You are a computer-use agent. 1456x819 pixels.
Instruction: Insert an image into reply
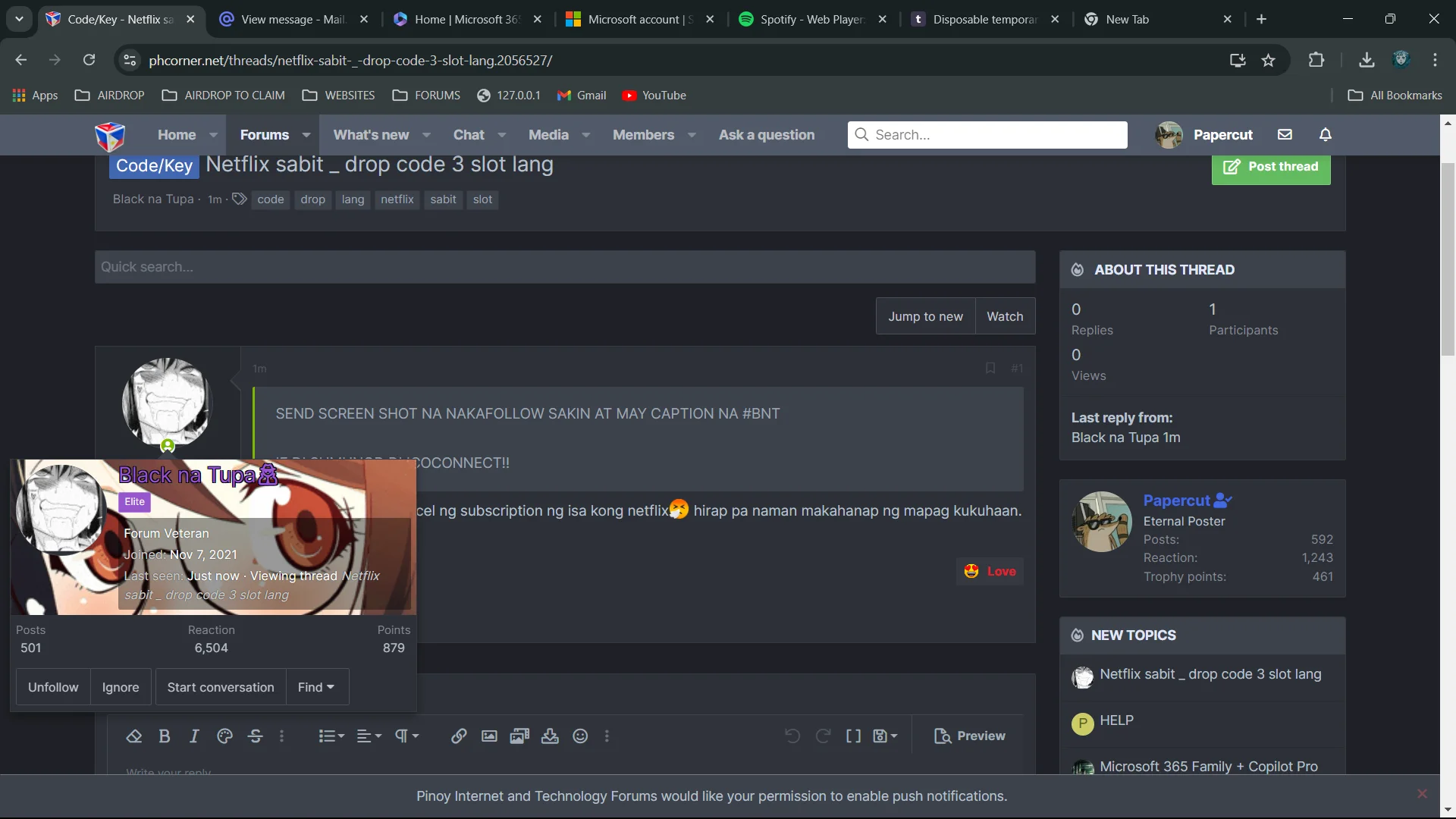click(x=489, y=736)
